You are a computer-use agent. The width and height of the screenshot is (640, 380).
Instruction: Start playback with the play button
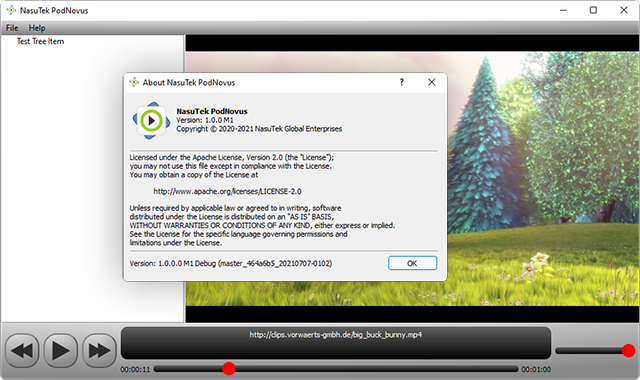point(60,350)
